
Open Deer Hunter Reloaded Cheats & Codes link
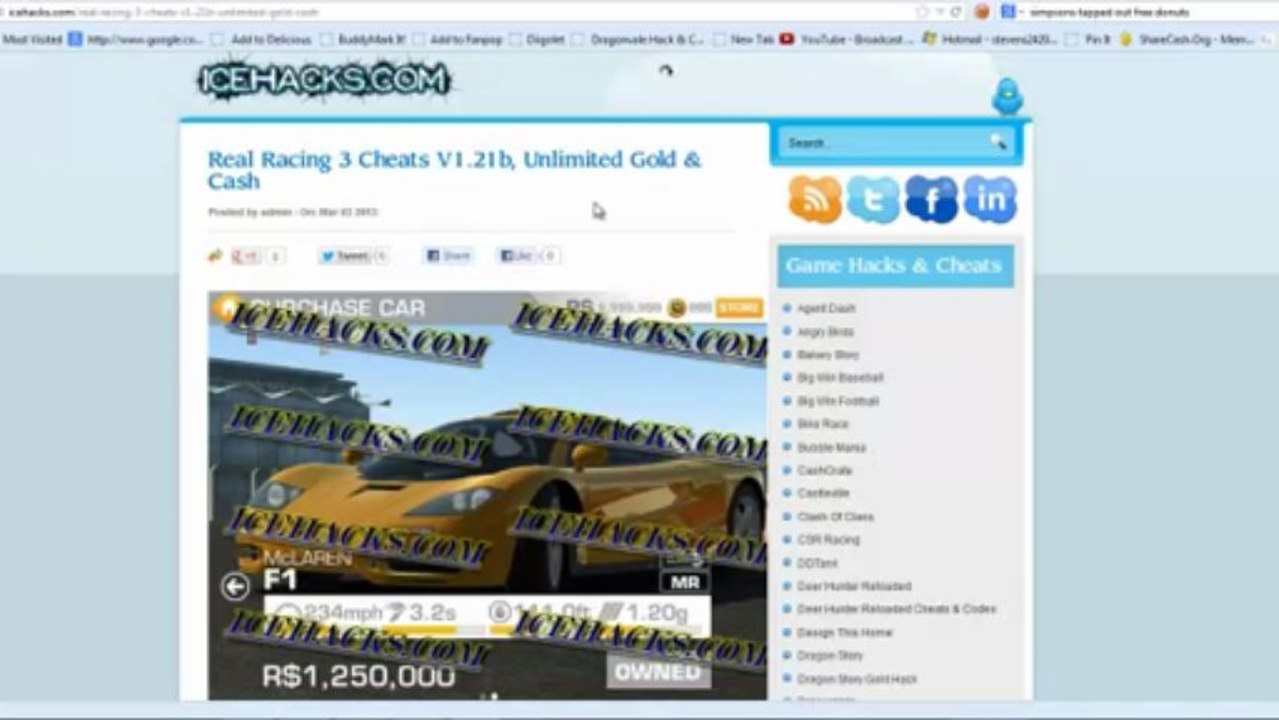[896, 609]
